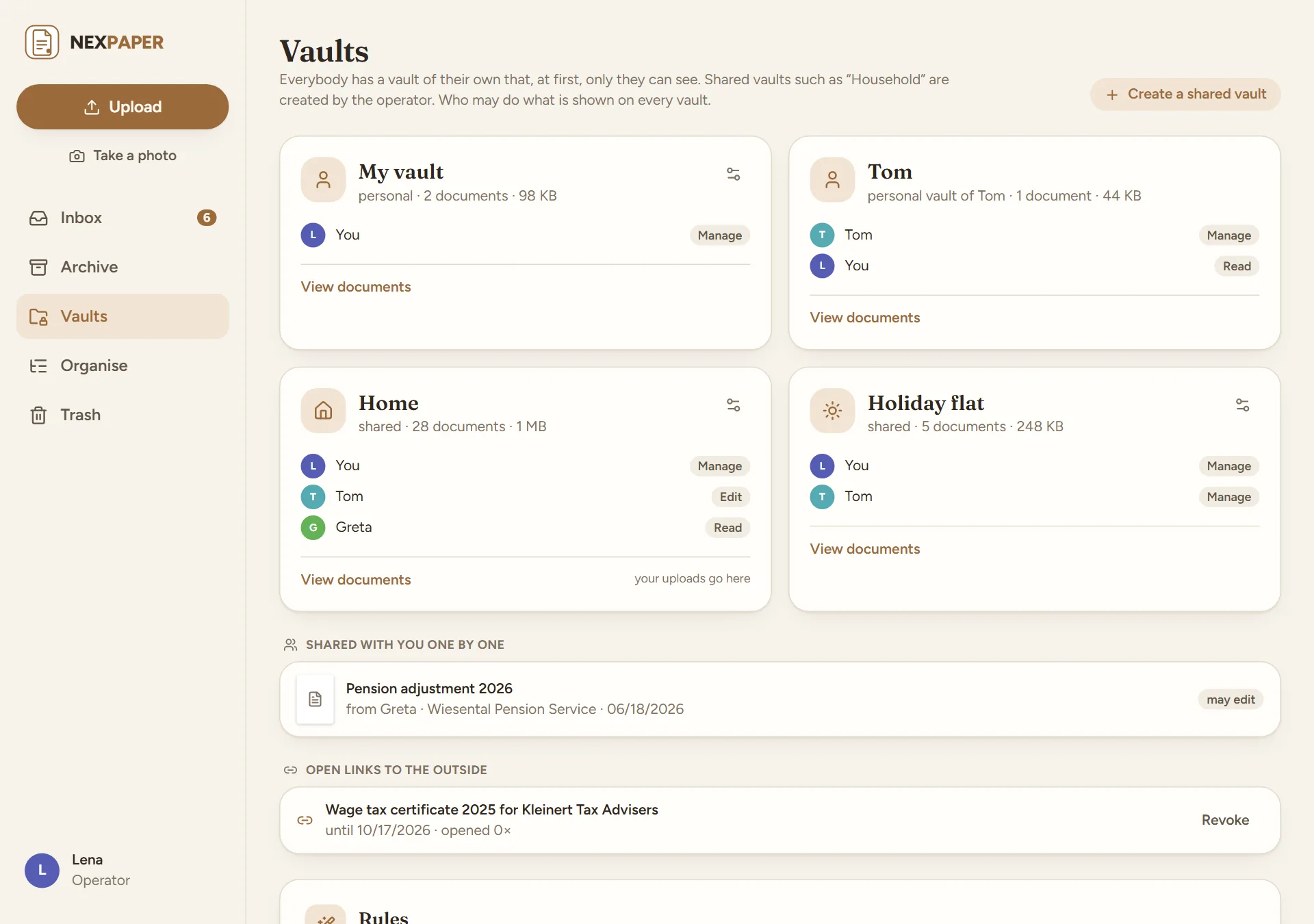Revoke the Wage tax certificate link
The image size is (1314, 924).
(1225, 820)
